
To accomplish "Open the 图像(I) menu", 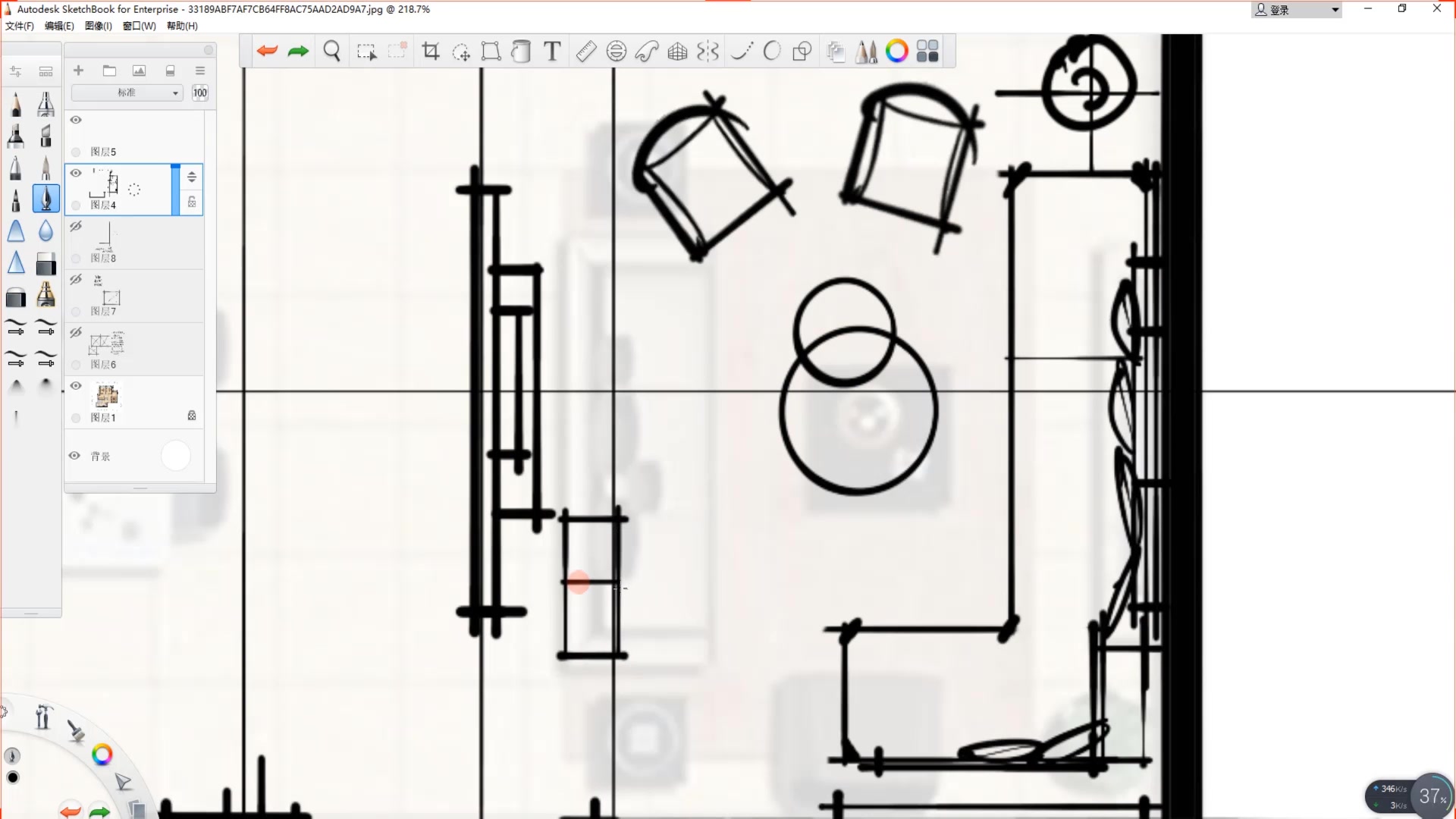I will [99, 26].
